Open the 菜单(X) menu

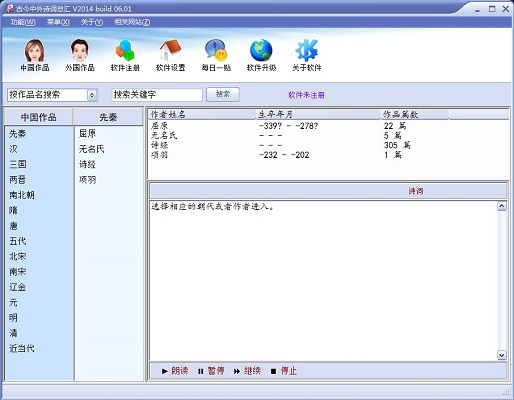(x=58, y=22)
